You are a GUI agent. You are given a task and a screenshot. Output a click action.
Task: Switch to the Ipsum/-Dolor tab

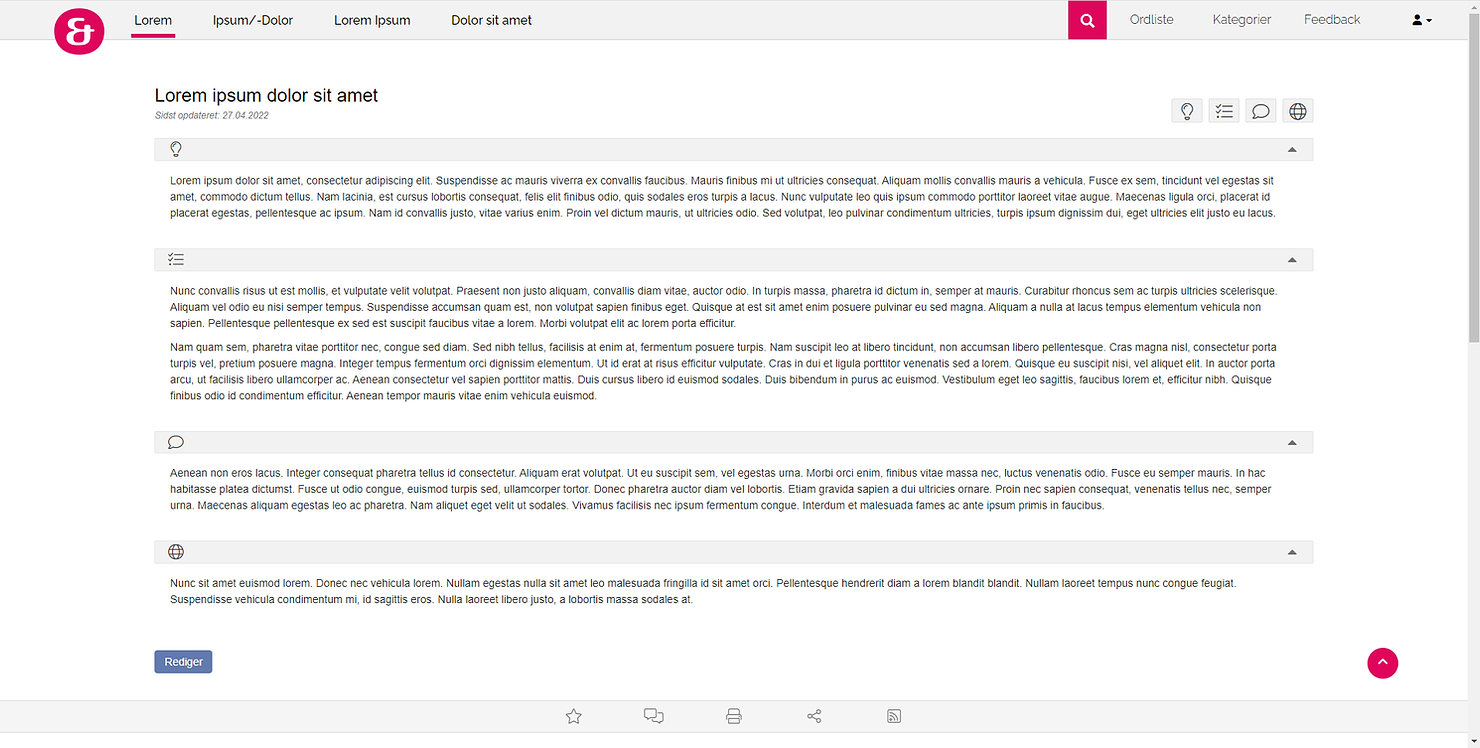[253, 19]
